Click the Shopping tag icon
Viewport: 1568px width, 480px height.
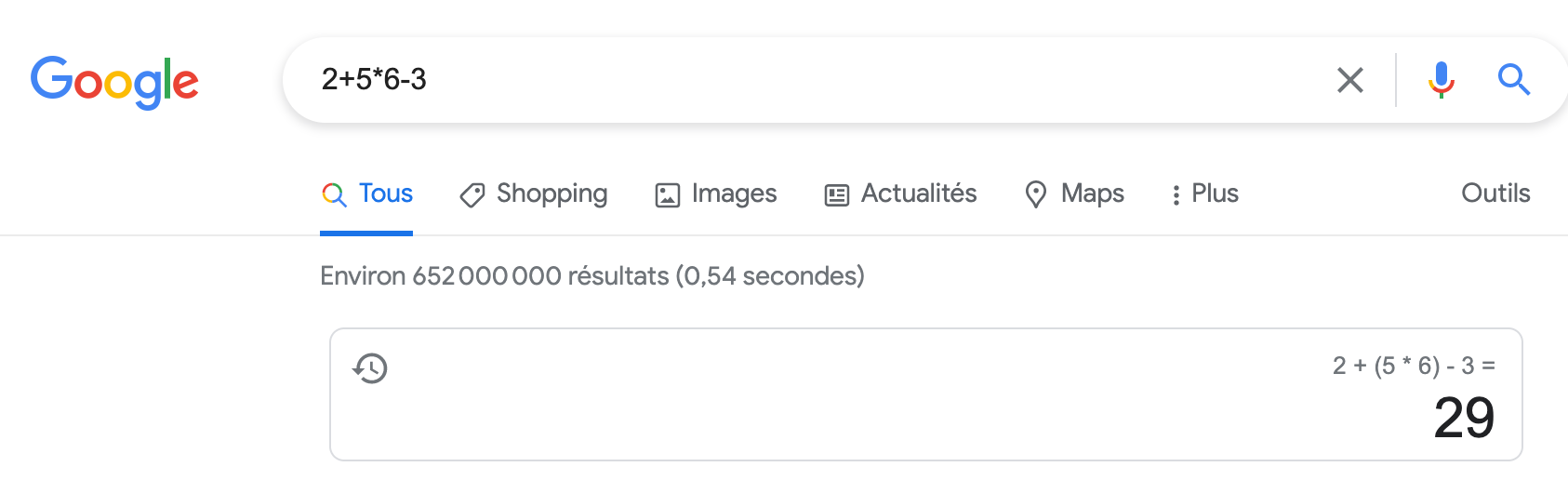(x=472, y=195)
